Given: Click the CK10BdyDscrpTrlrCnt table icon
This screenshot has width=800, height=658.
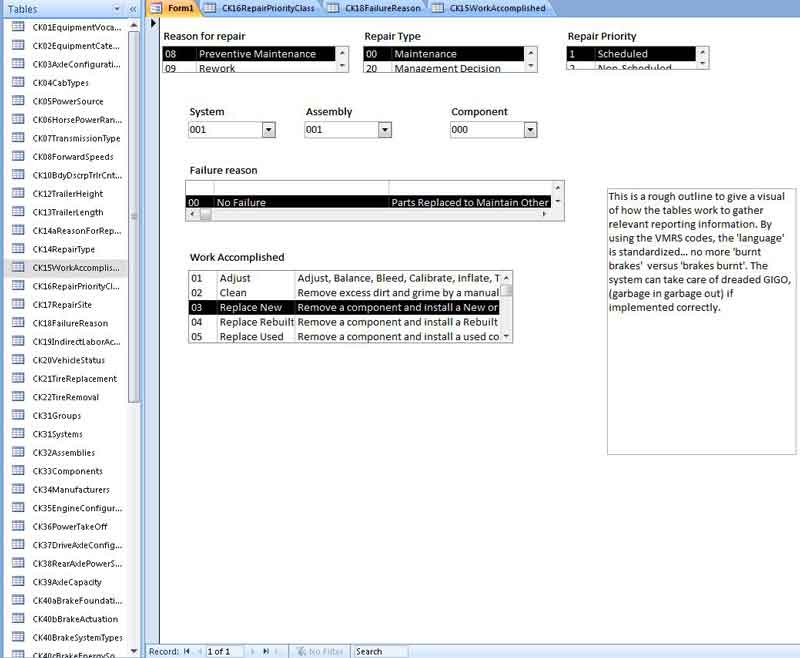Looking at the screenshot, I should [x=18, y=174].
